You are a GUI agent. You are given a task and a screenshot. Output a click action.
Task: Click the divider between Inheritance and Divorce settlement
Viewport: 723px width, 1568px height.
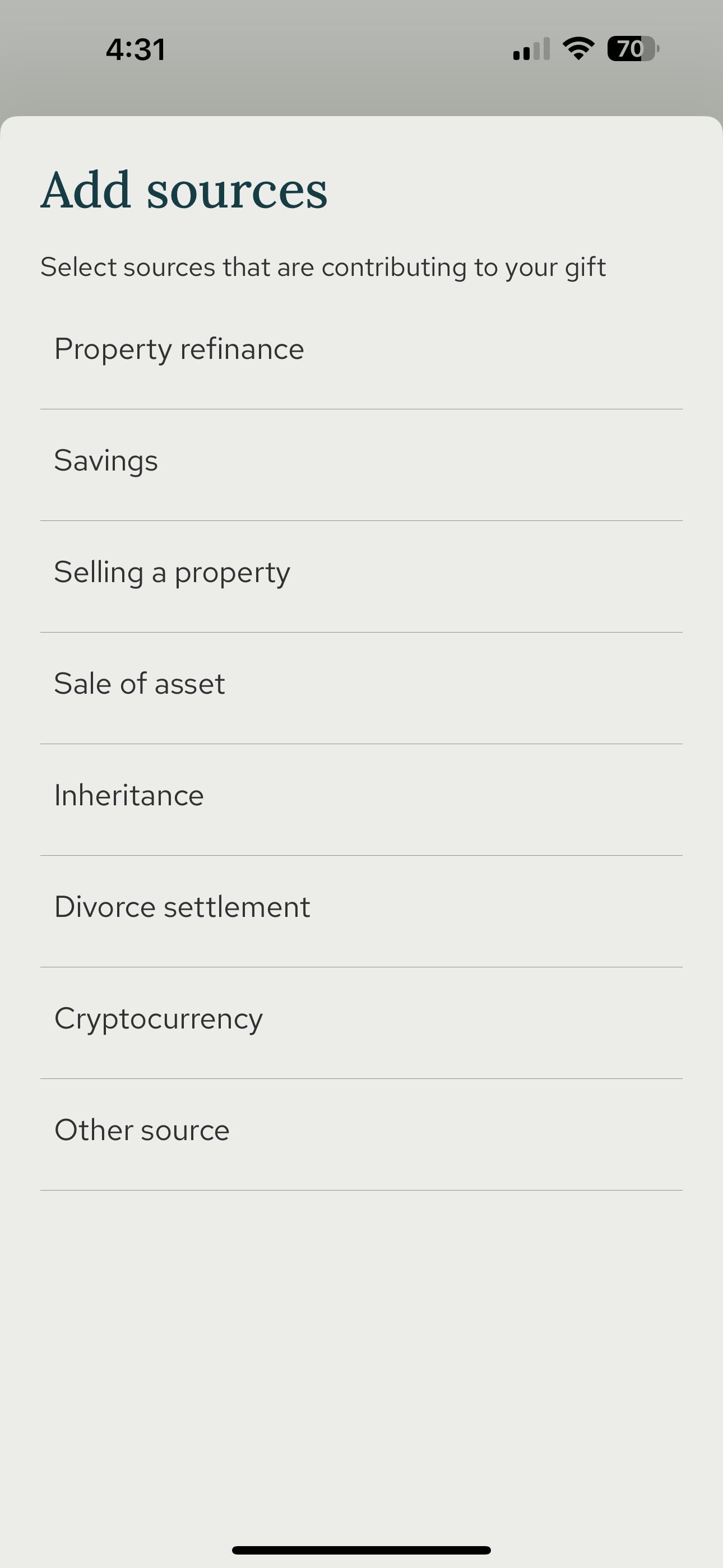(361, 855)
